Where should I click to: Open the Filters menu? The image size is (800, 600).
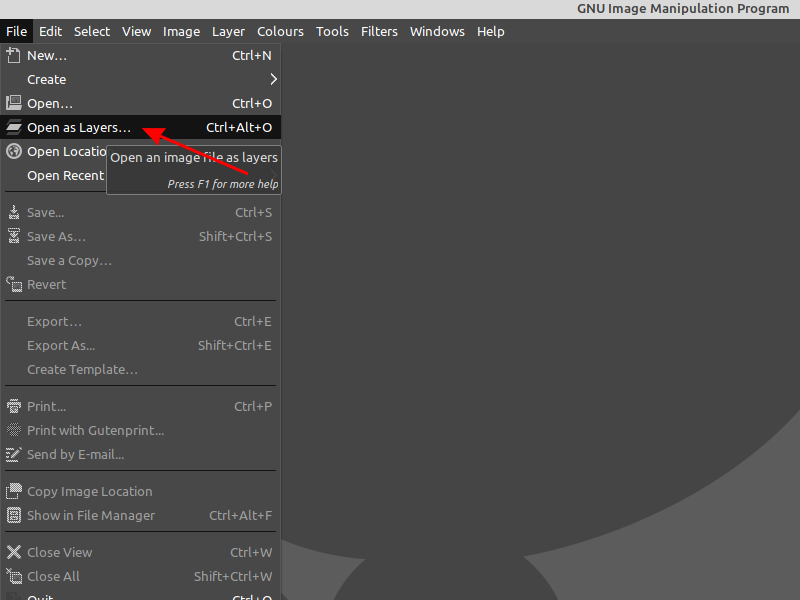click(379, 31)
